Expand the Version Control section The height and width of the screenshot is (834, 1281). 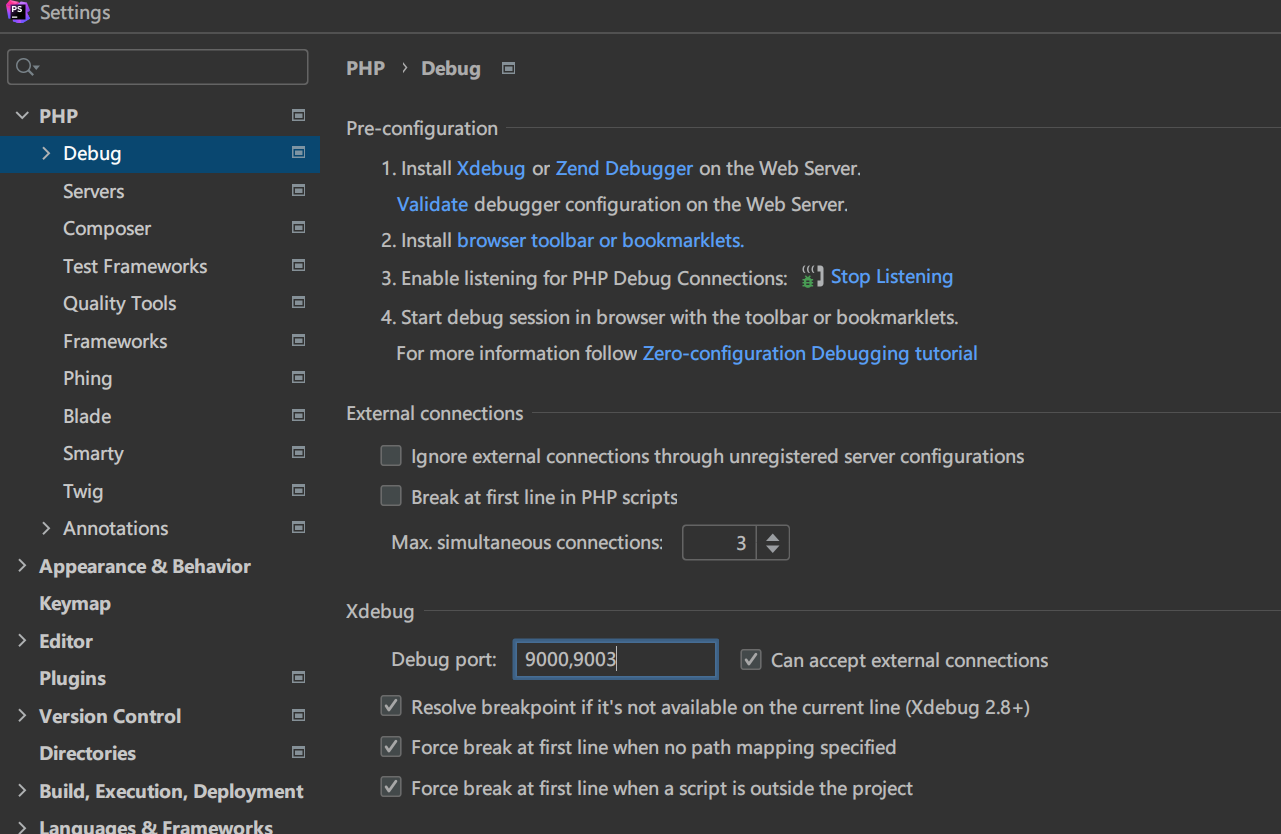(x=22, y=716)
